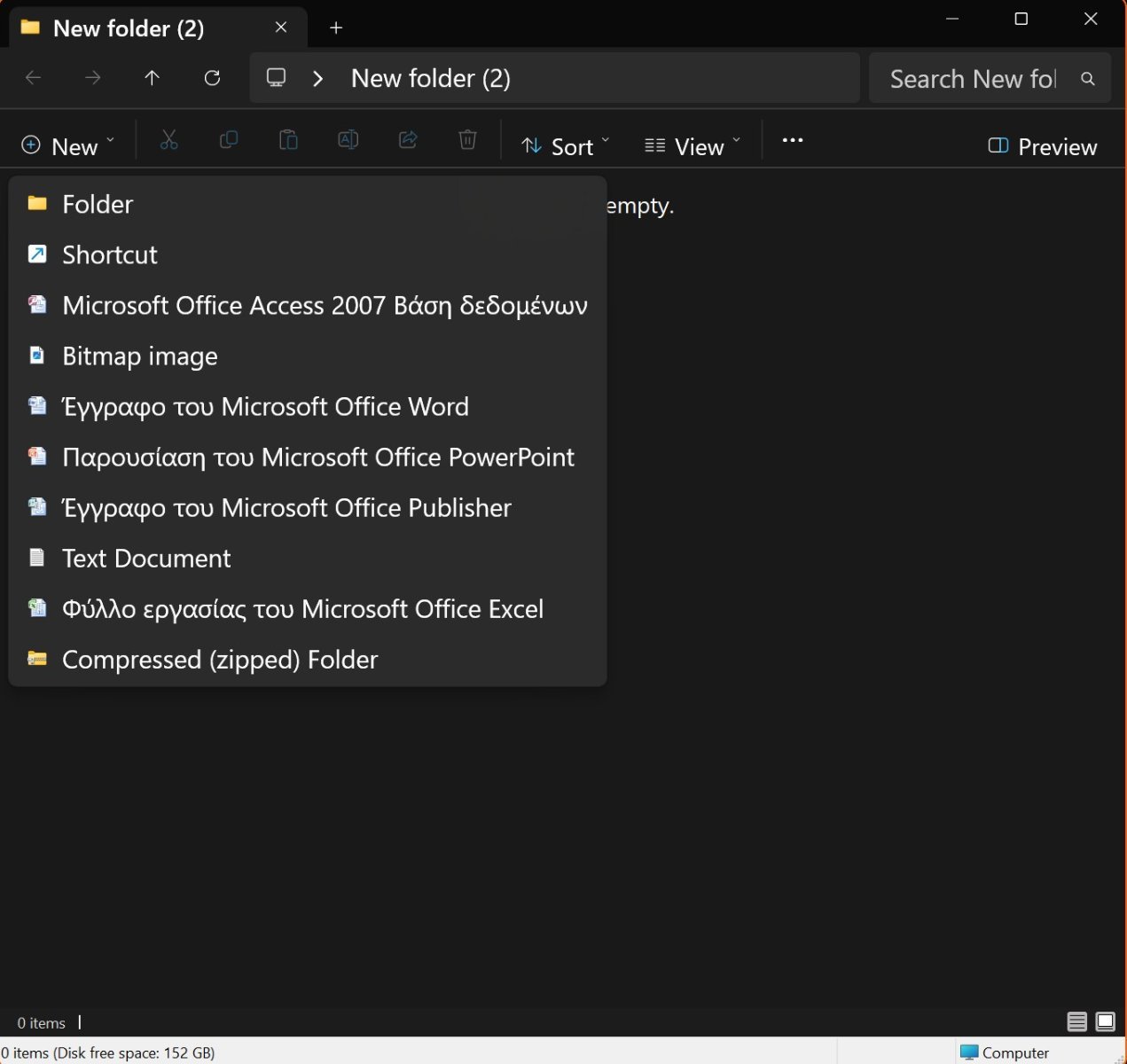The image size is (1127, 1064).
Task: Create a new Text Document
Action: (x=308, y=558)
